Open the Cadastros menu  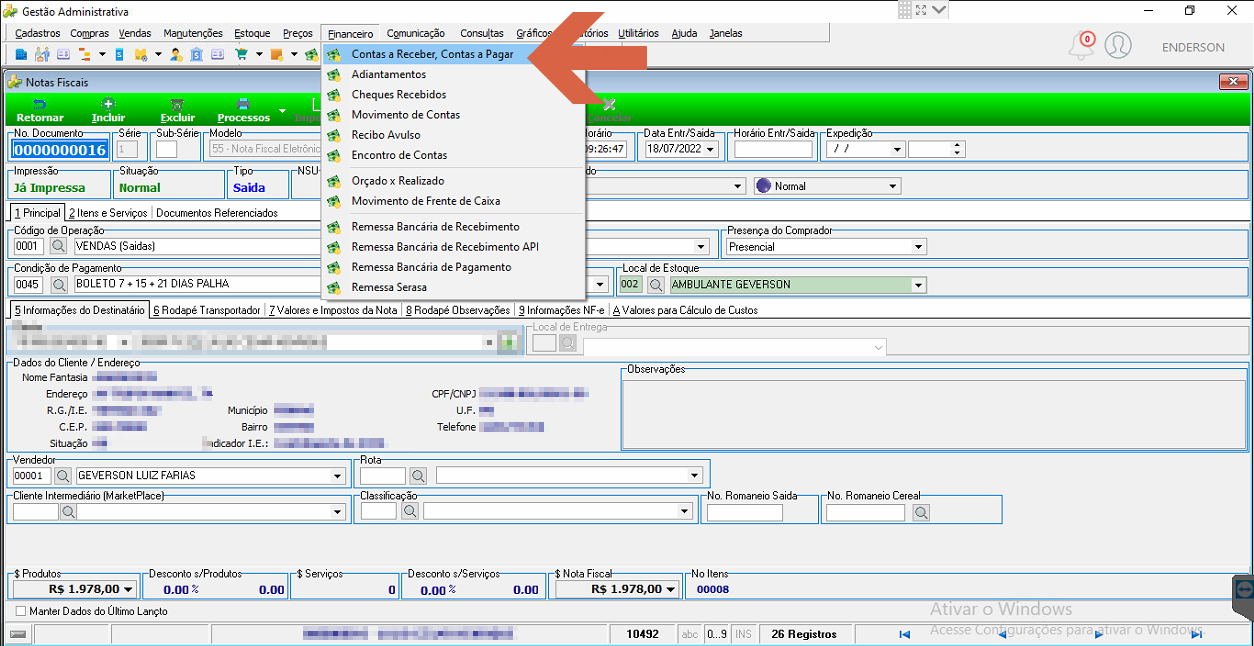(x=37, y=33)
